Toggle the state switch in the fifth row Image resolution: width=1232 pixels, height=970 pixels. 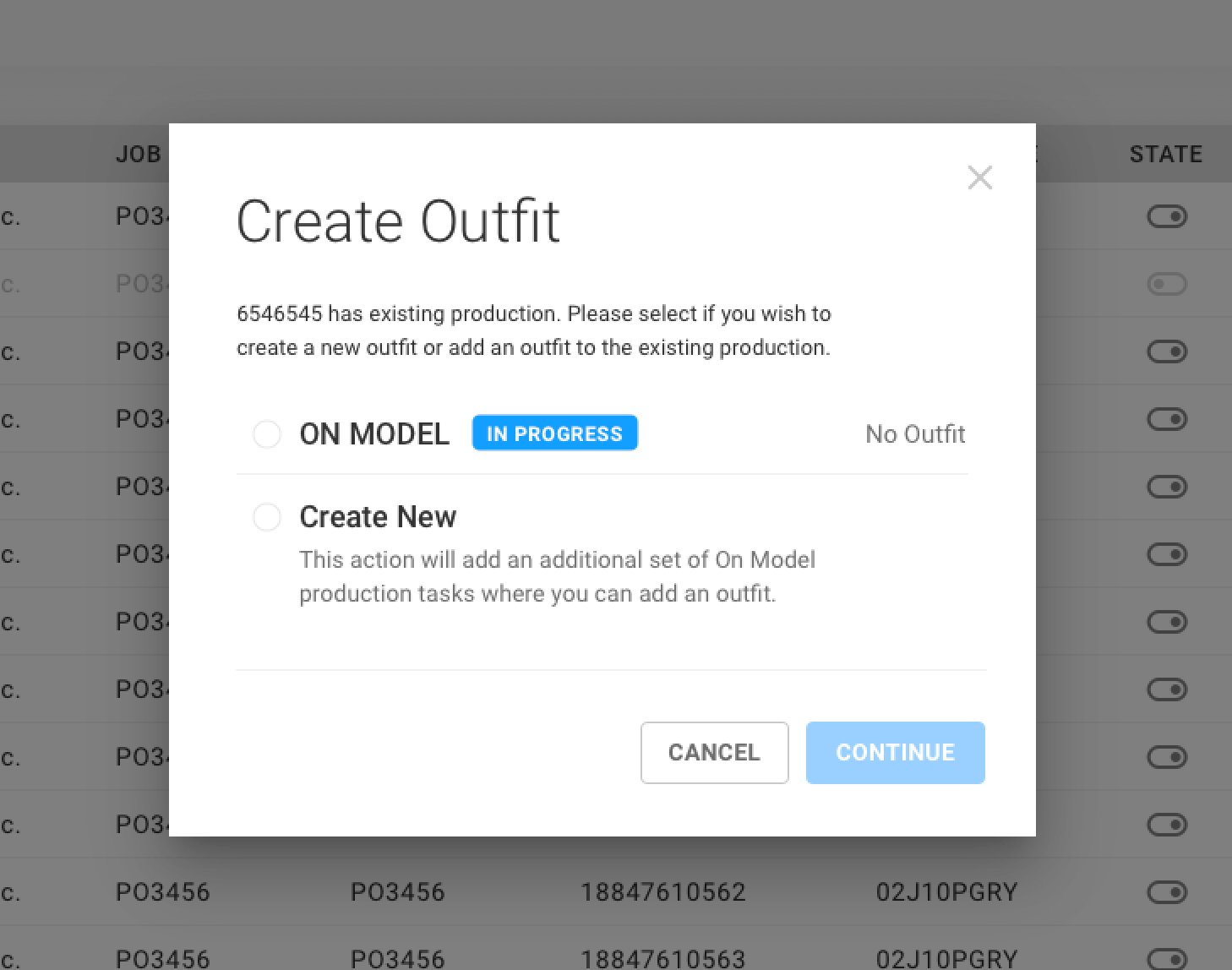[x=1167, y=488]
